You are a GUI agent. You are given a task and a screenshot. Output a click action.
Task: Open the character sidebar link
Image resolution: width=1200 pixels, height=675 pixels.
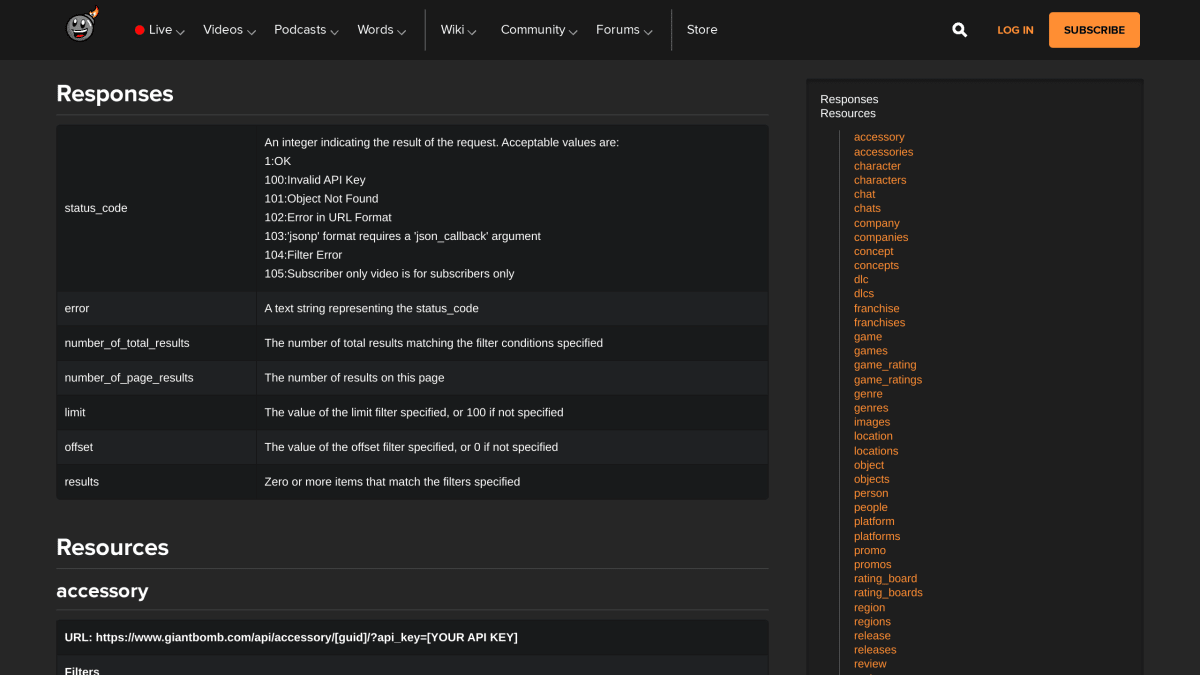(x=877, y=166)
